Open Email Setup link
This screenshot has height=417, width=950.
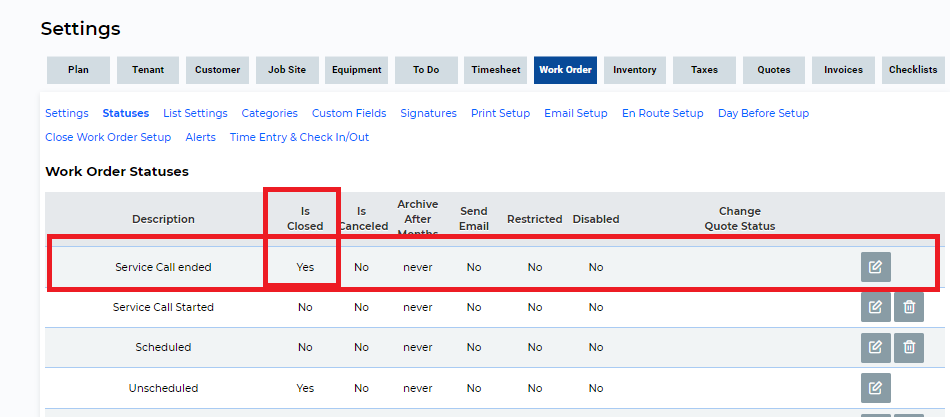click(576, 113)
